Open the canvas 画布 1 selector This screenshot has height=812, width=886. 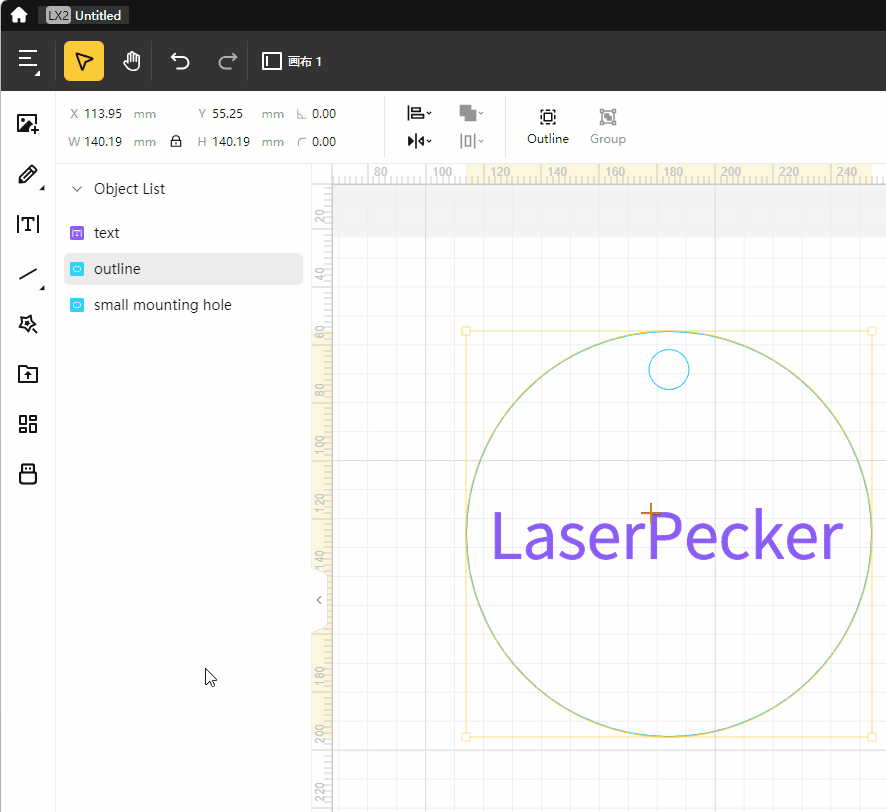(292, 61)
